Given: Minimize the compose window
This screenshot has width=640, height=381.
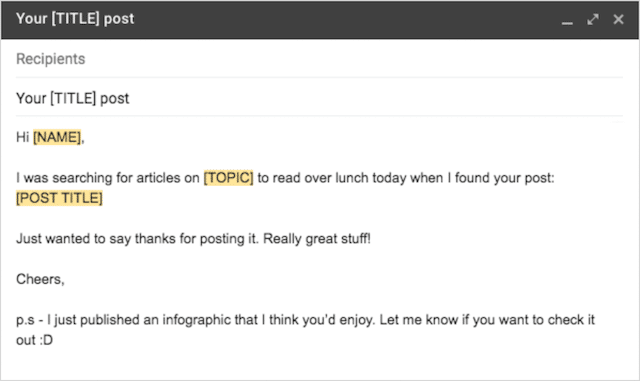Looking at the screenshot, I should (x=567, y=20).
